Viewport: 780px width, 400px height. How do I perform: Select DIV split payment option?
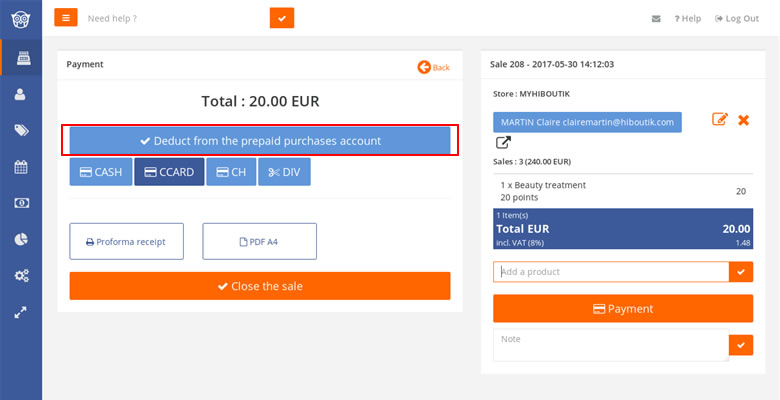[285, 172]
